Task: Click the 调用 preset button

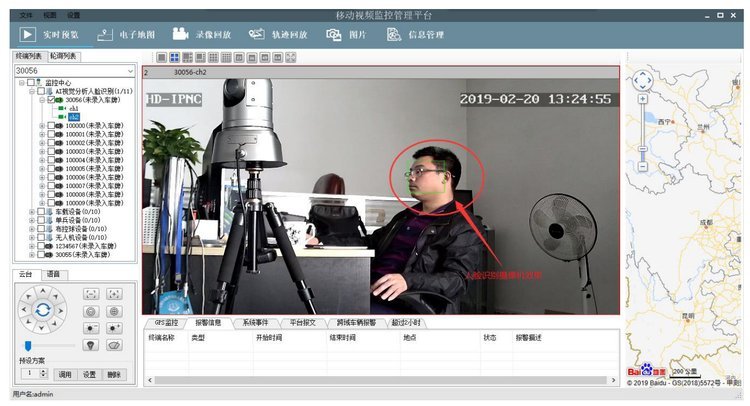Action: click(64, 374)
